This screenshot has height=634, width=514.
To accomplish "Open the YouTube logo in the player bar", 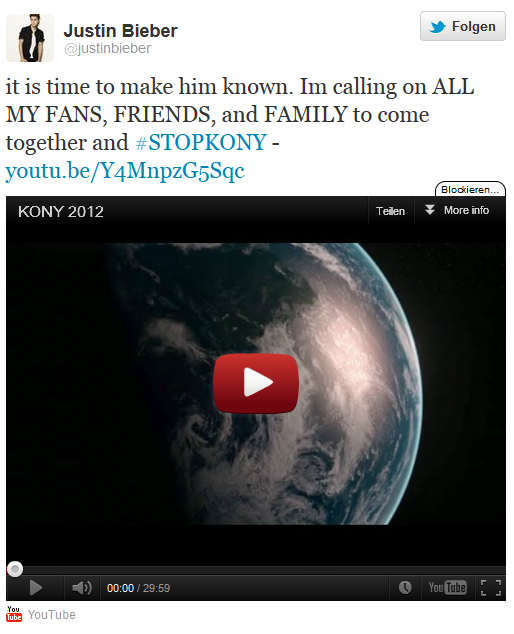I will pos(447,588).
